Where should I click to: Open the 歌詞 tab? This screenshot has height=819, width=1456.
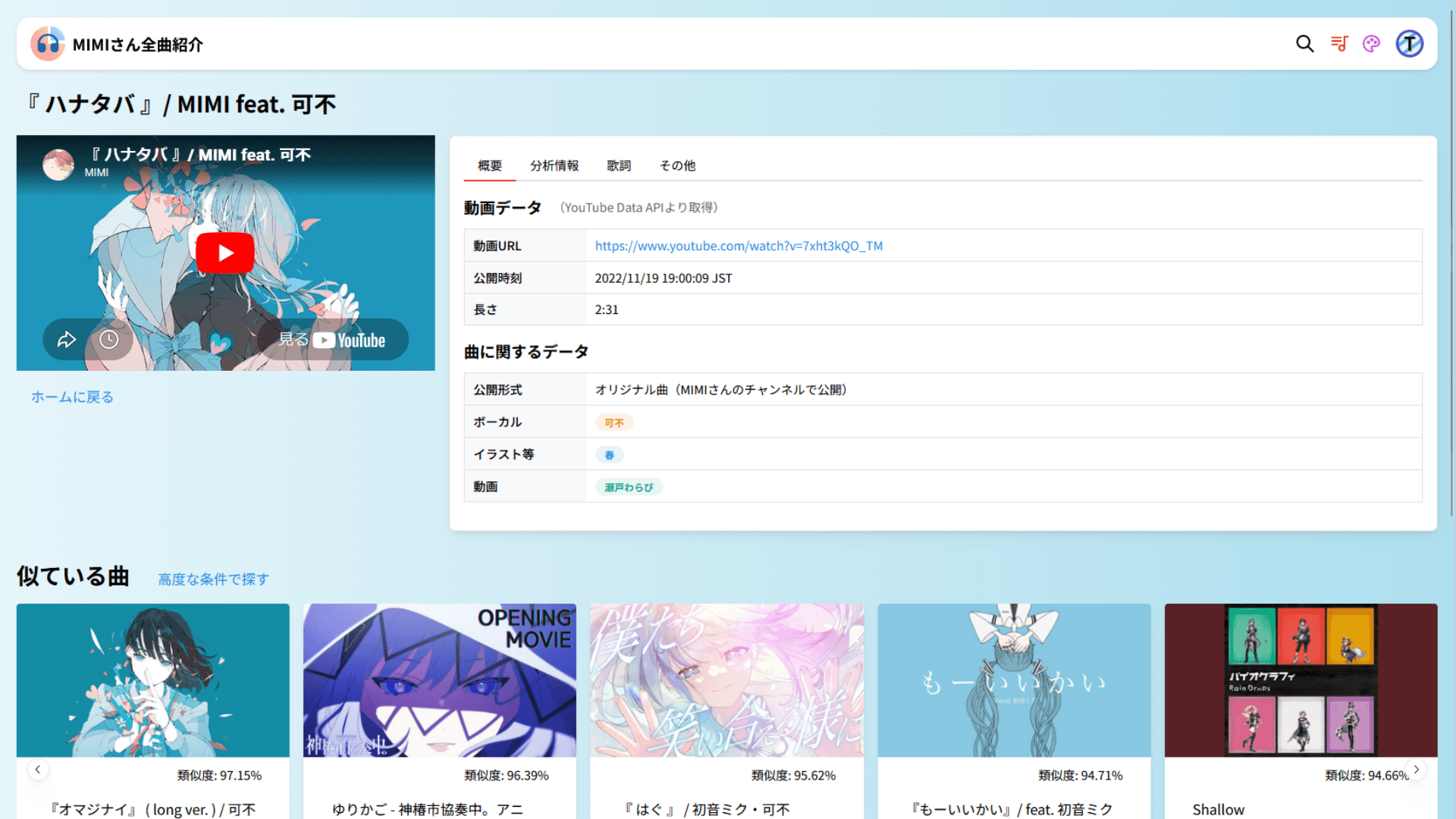click(x=620, y=165)
